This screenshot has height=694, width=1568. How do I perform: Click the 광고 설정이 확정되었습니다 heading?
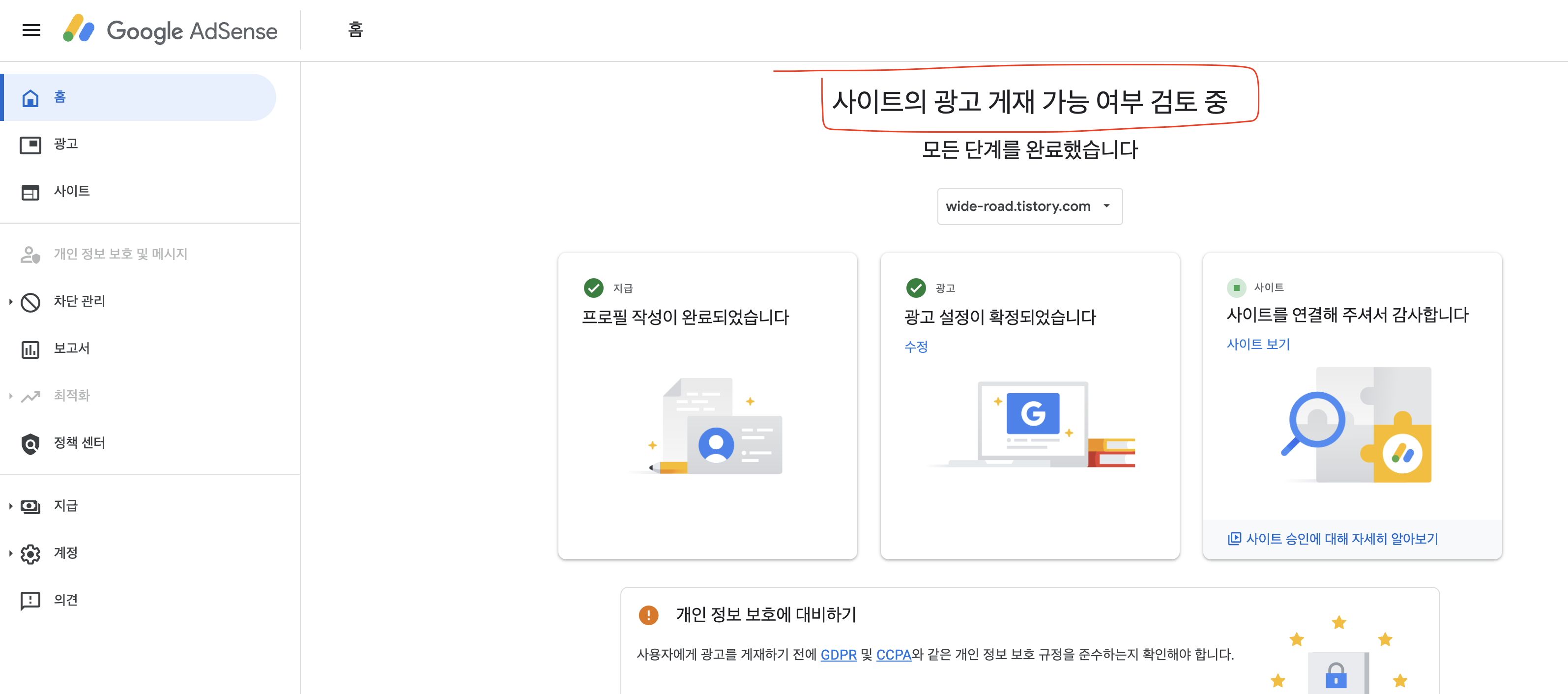tap(999, 317)
